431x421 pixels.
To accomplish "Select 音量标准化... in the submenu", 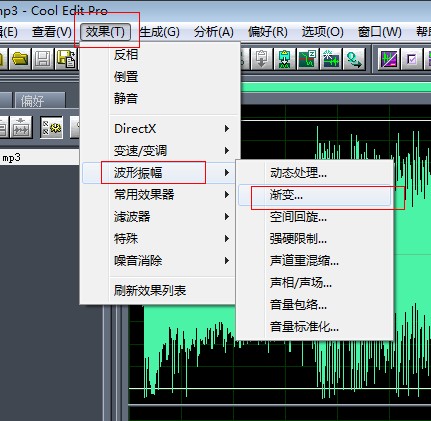I will click(x=315, y=327).
